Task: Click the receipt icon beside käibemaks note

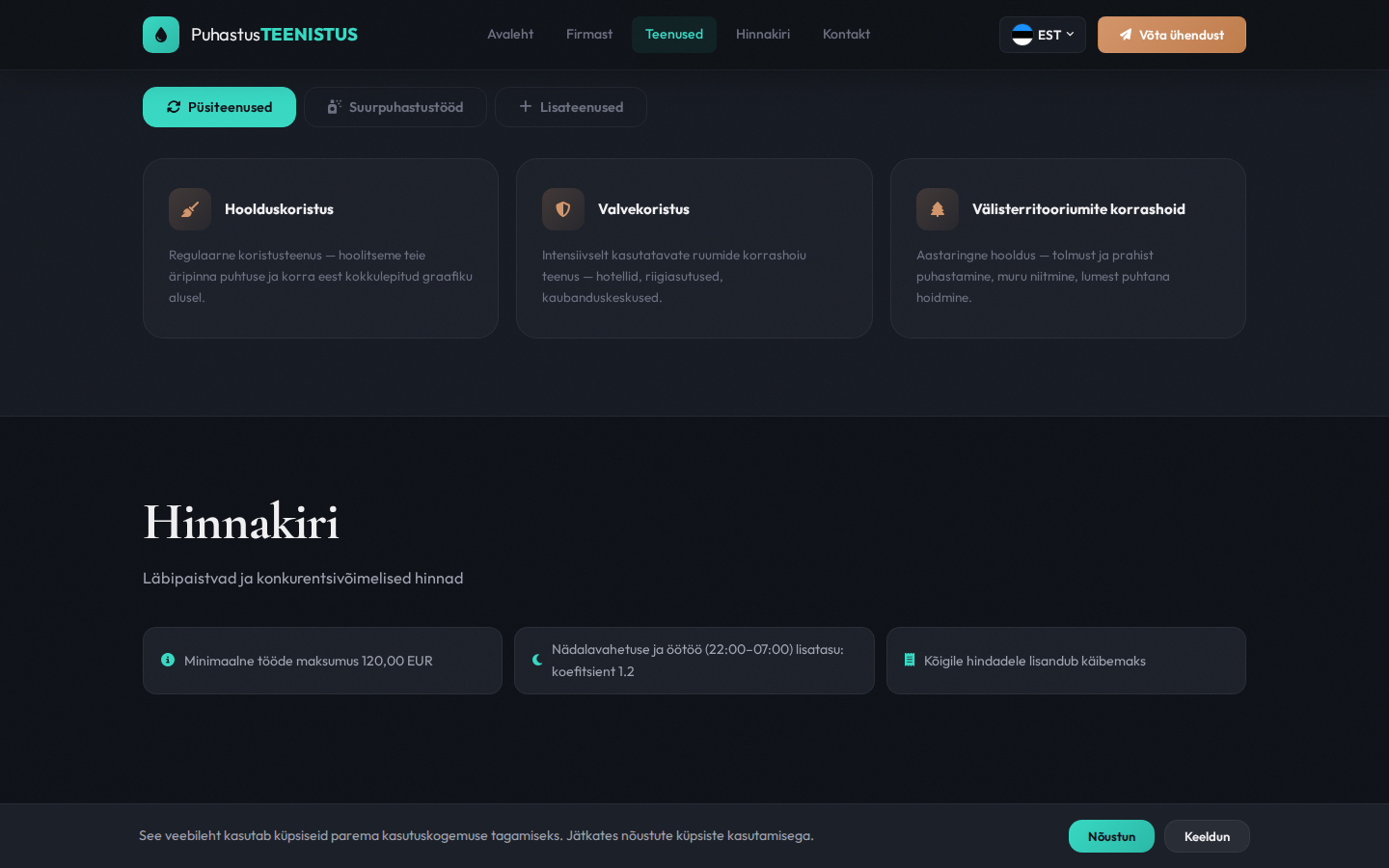Action: (x=909, y=661)
